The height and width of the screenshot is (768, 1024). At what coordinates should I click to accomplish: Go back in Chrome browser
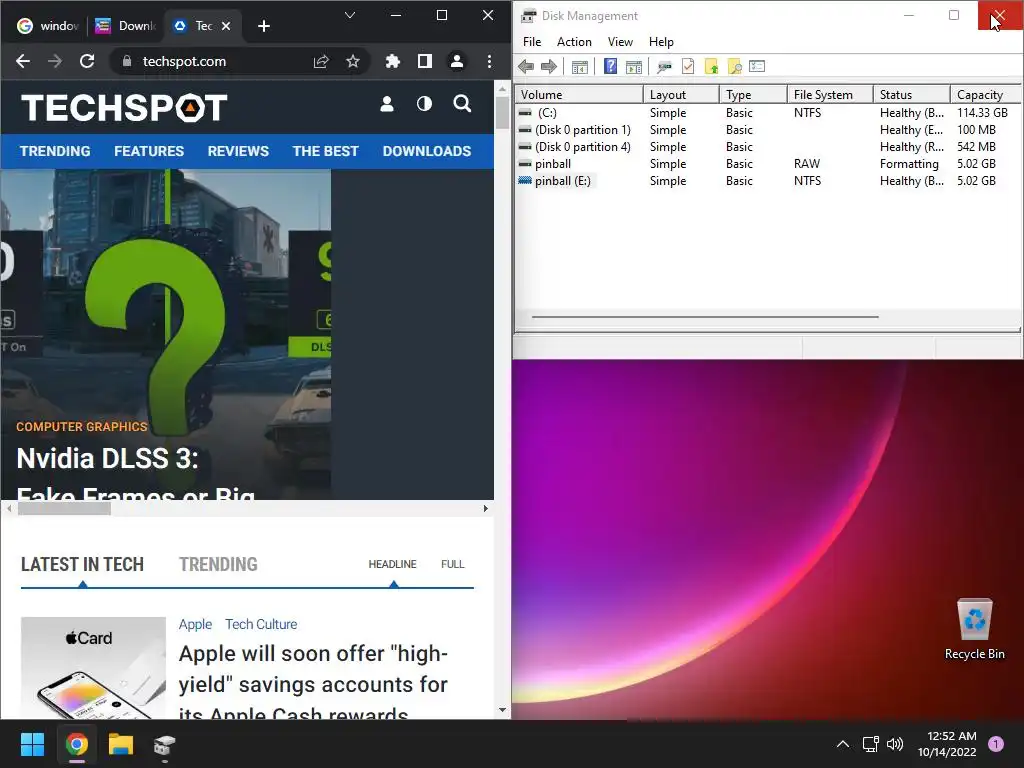pyautogui.click(x=23, y=61)
